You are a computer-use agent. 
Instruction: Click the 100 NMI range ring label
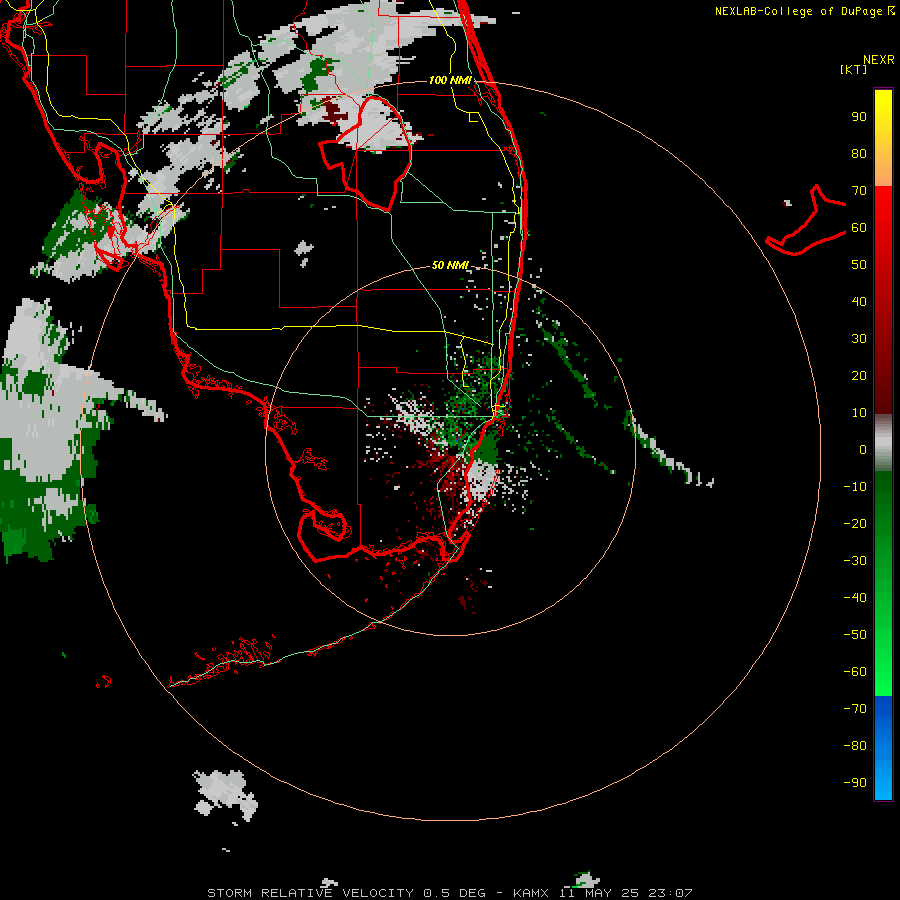(450, 80)
